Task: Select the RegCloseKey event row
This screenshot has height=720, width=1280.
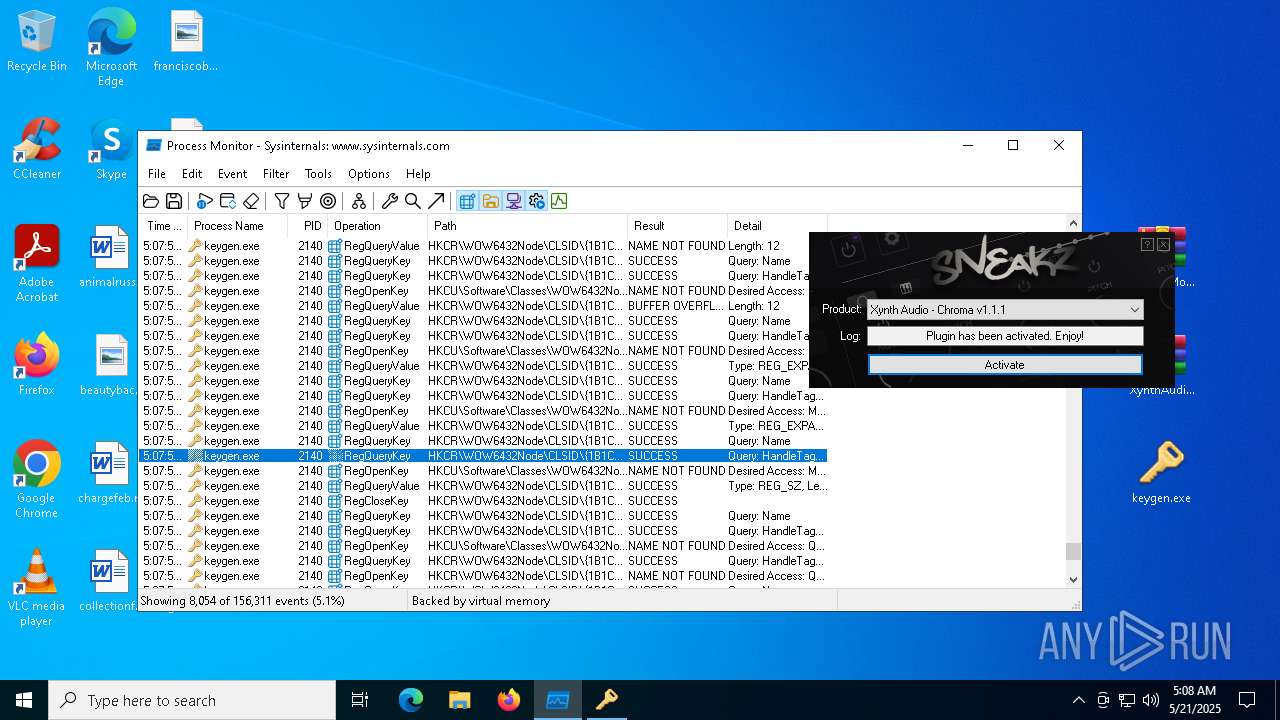Action: (483, 501)
